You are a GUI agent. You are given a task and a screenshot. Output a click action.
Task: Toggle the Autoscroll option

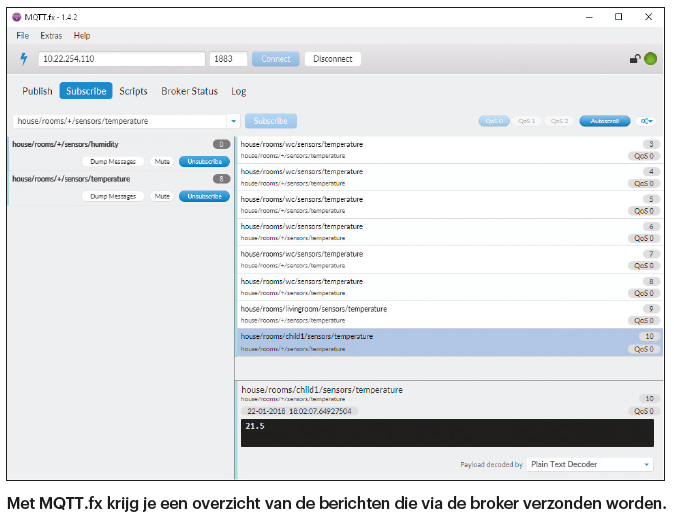pyautogui.click(x=604, y=121)
